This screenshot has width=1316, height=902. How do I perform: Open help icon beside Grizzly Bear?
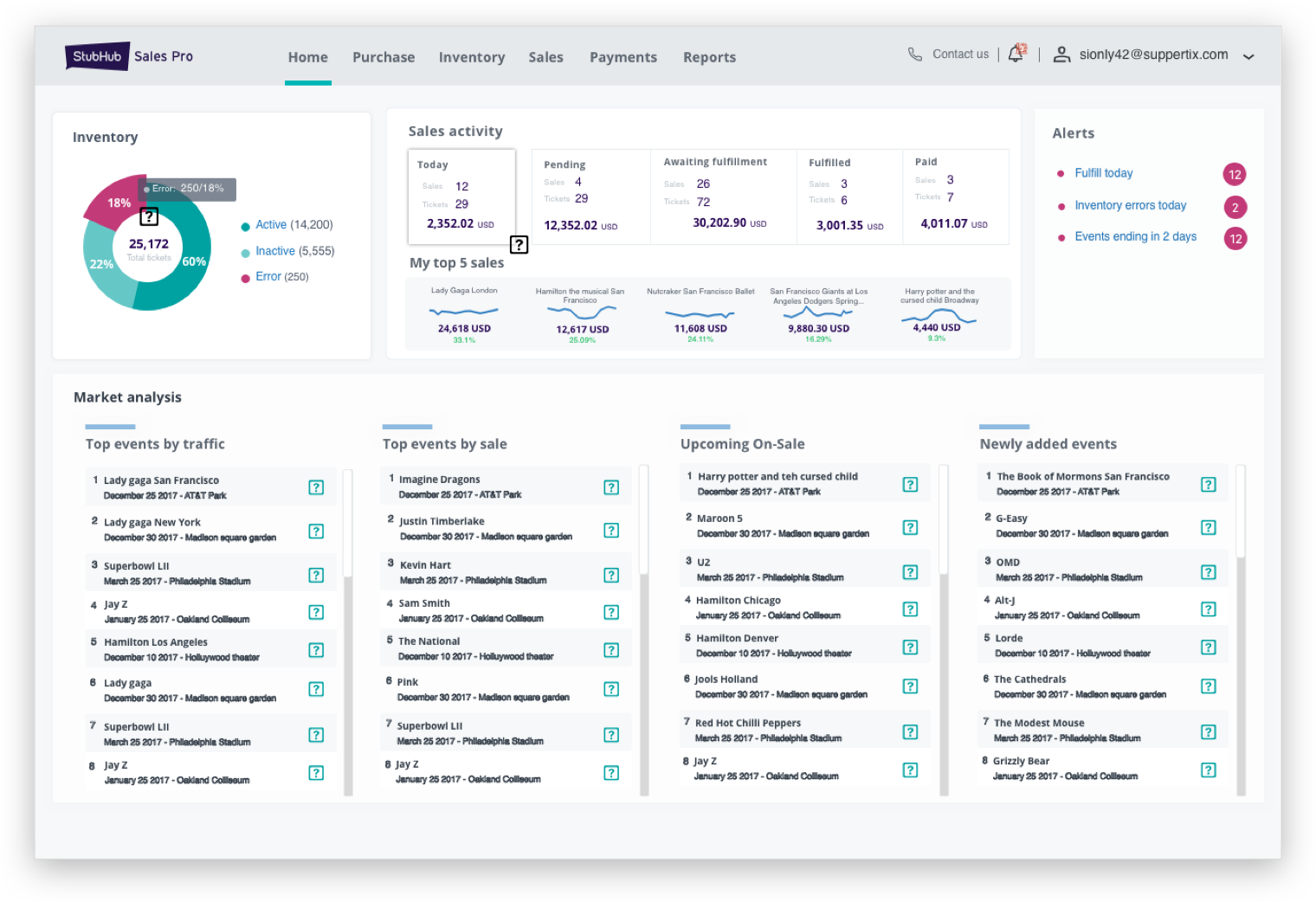point(1209,770)
